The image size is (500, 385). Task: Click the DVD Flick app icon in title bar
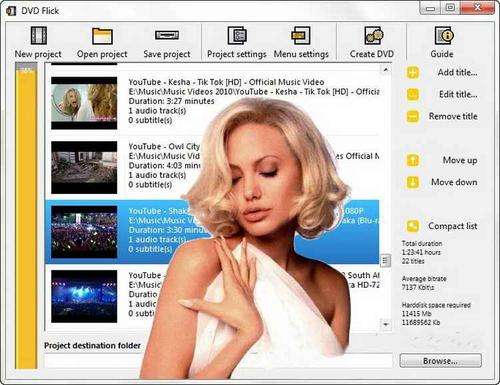click(x=11, y=11)
